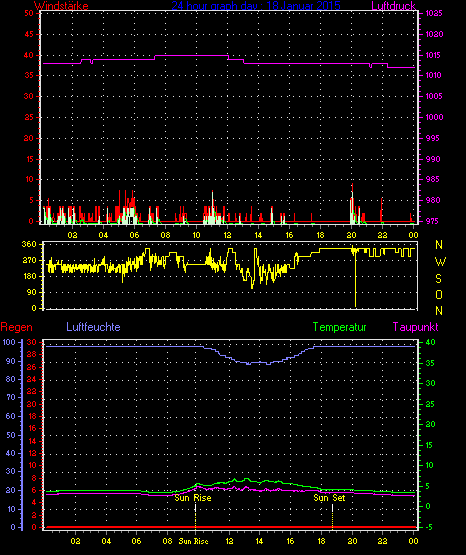The width and height of the screenshot is (466, 555).
Task: Click the blue Luftfeuchte legend label
Action: 93,327
